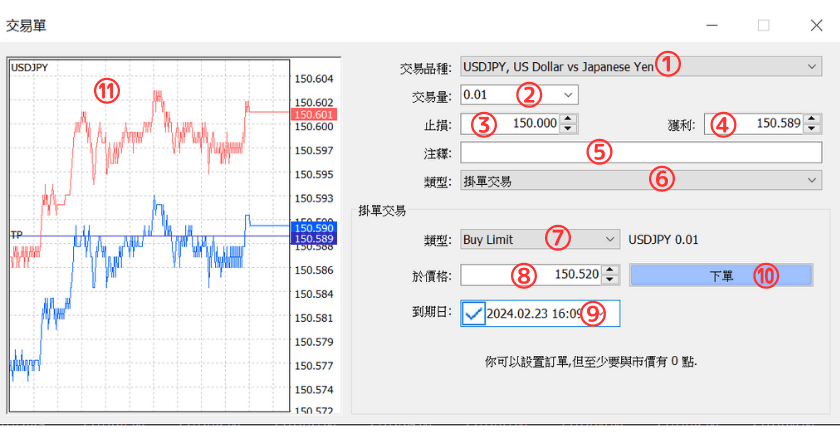Click the 止損 stop loss input field
The width and height of the screenshot is (840, 436).
tap(508, 124)
